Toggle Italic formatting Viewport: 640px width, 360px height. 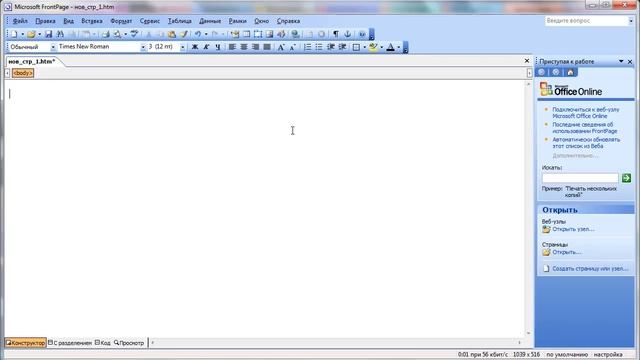pos(206,47)
